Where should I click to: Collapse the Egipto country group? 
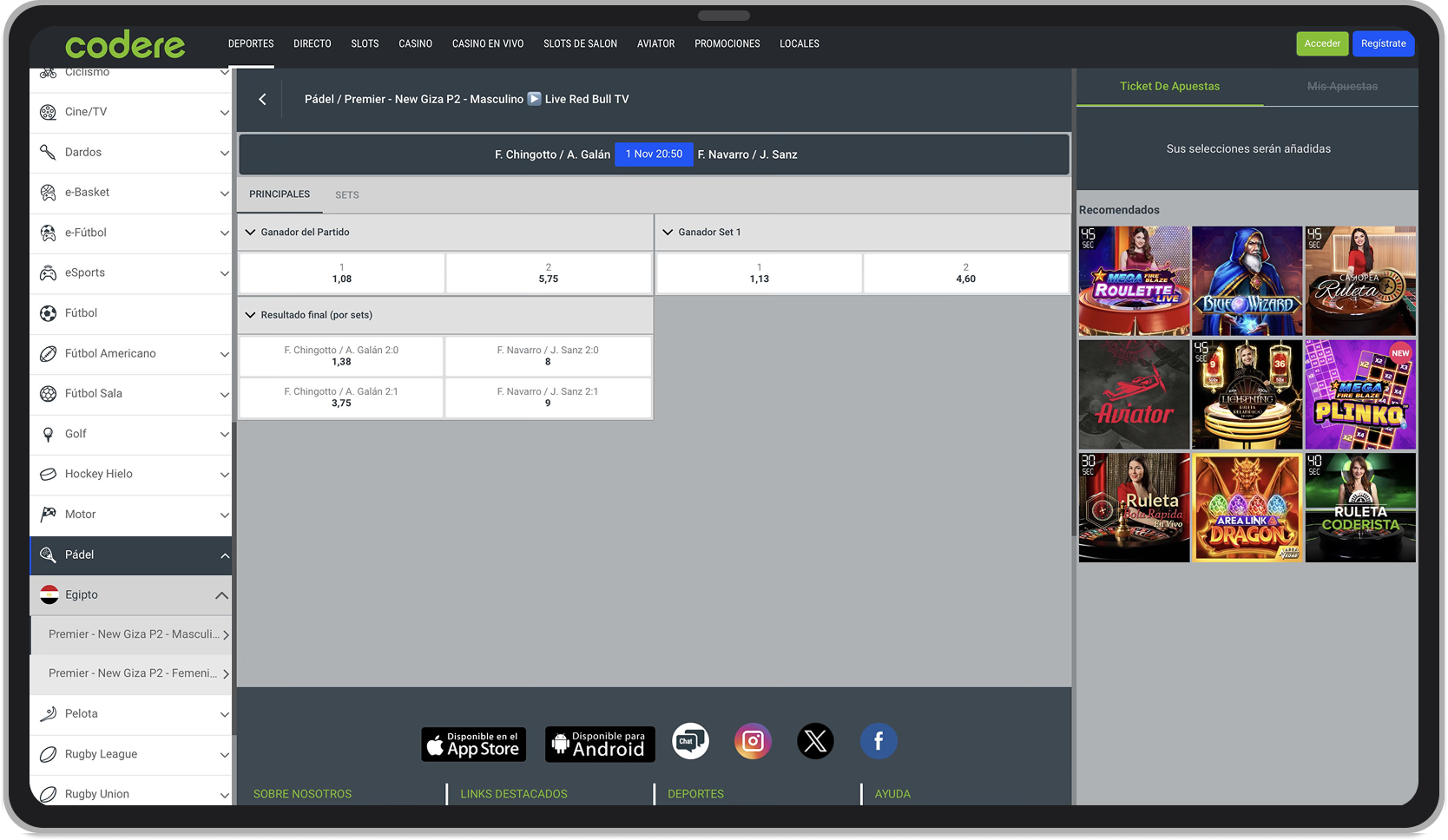(x=221, y=595)
